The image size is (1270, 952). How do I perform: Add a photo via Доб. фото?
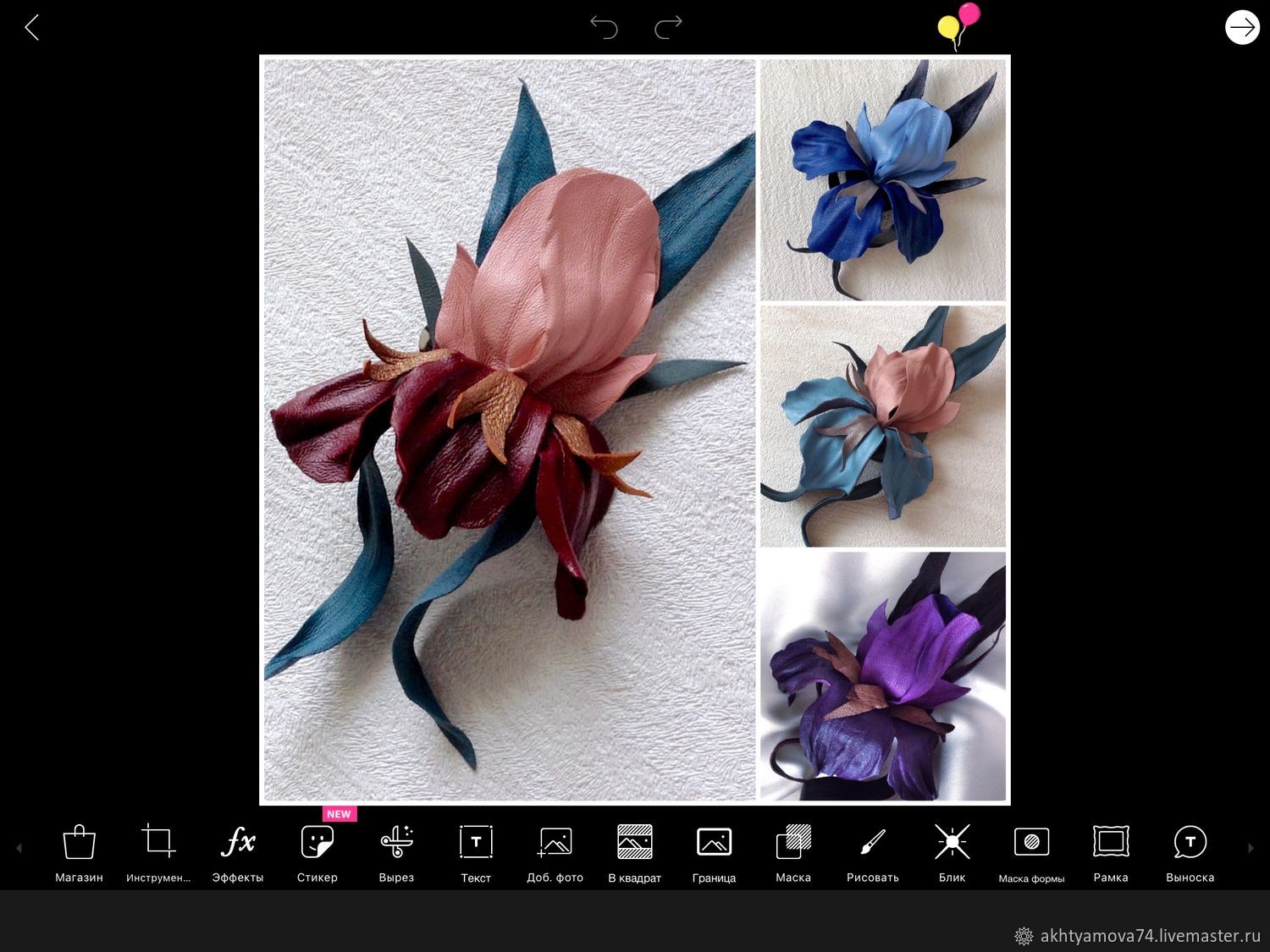pyautogui.click(x=555, y=853)
